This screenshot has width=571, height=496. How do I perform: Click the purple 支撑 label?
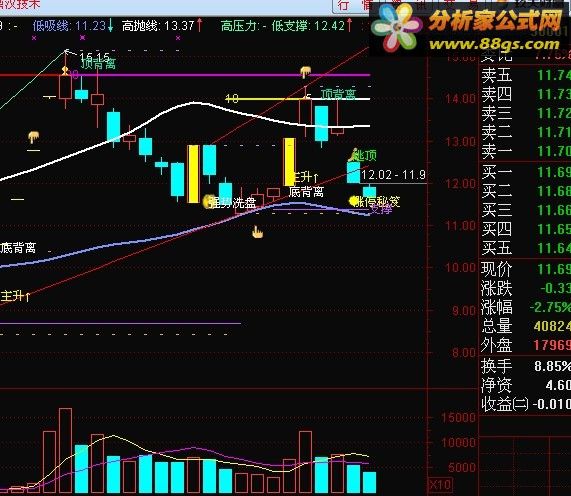[x=381, y=209]
